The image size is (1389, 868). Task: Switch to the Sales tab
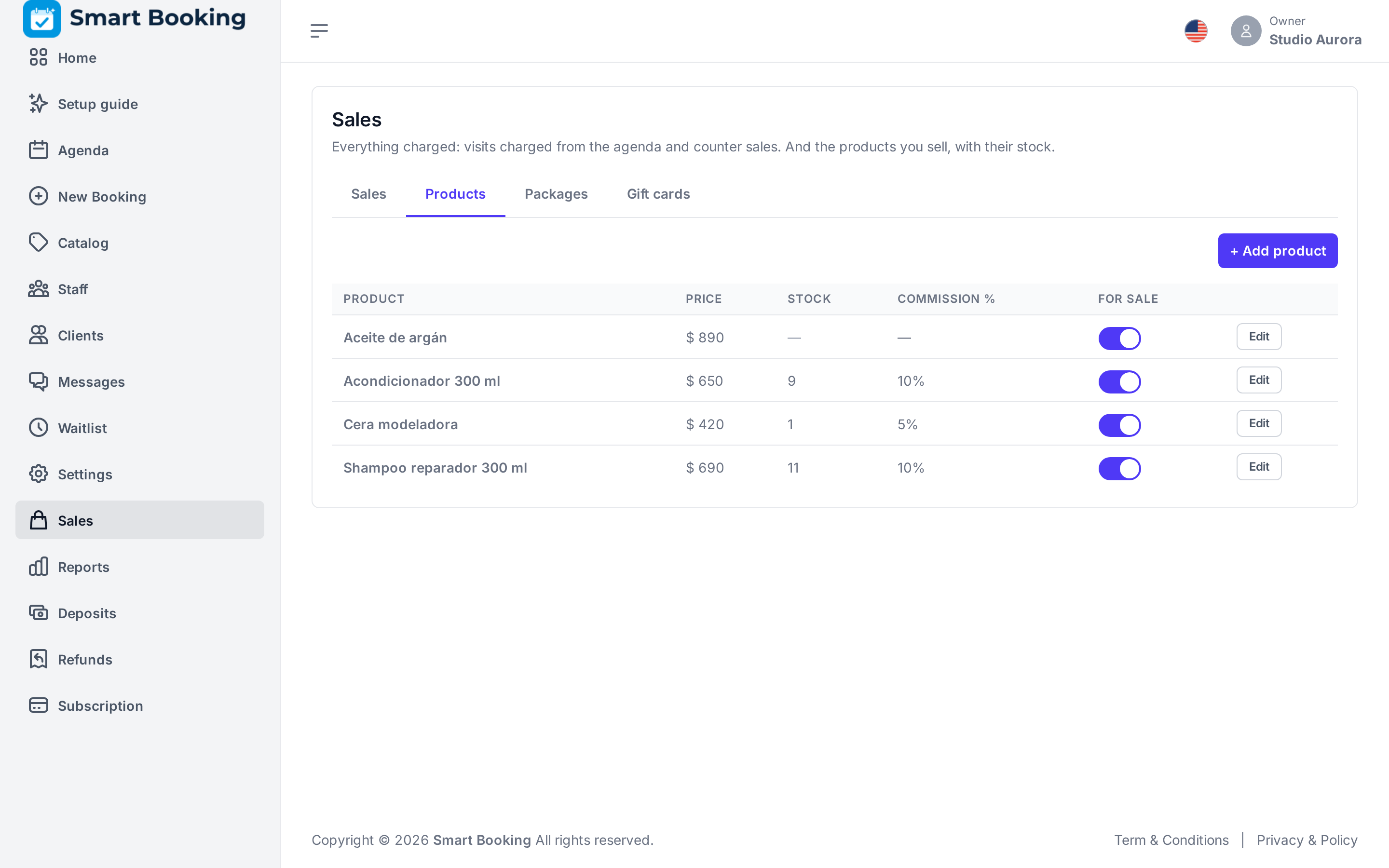click(x=368, y=195)
